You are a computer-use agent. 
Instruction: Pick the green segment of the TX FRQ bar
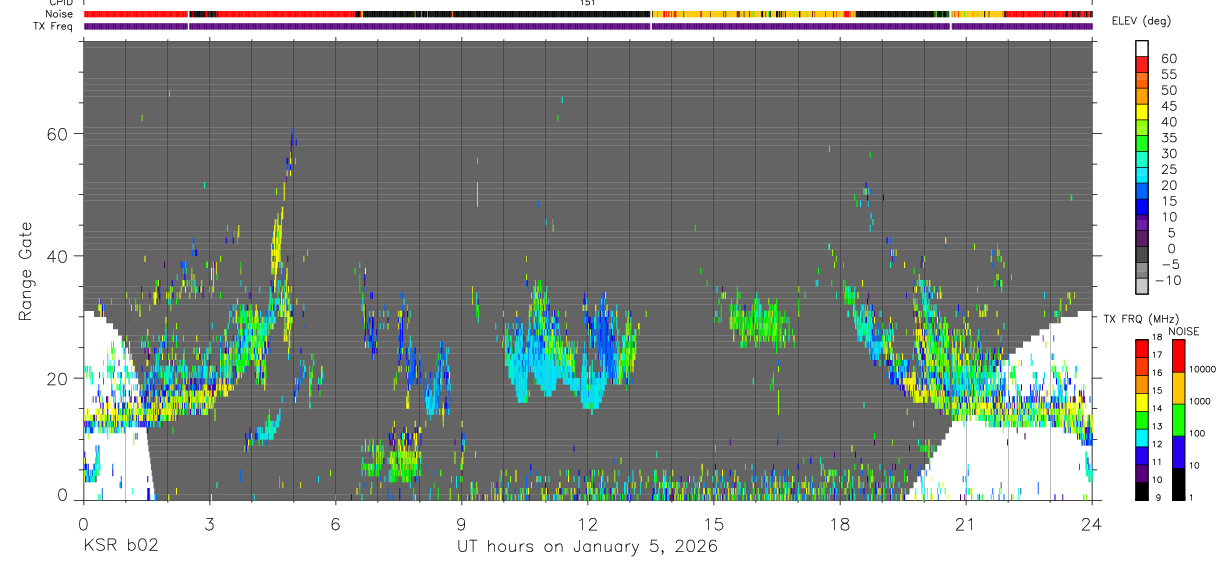(x=1142, y=420)
